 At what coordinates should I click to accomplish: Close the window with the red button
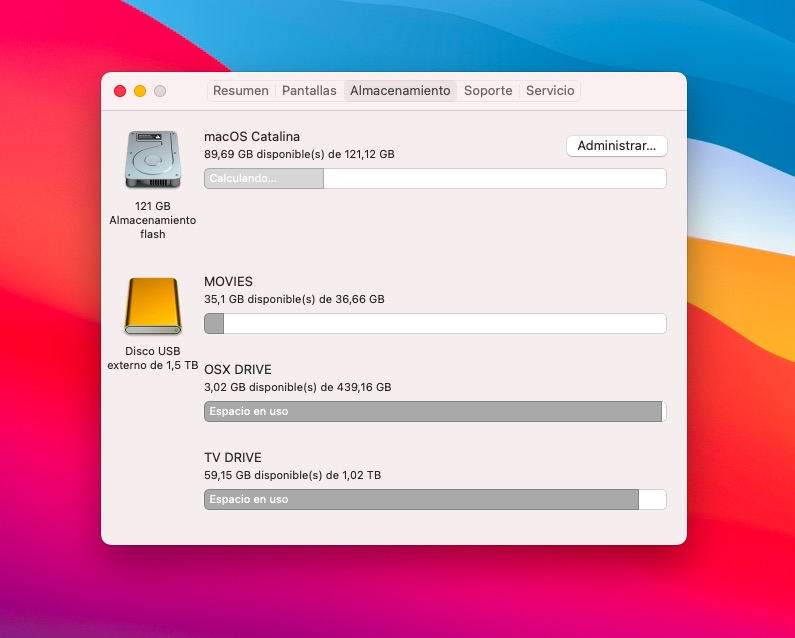tap(120, 91)
